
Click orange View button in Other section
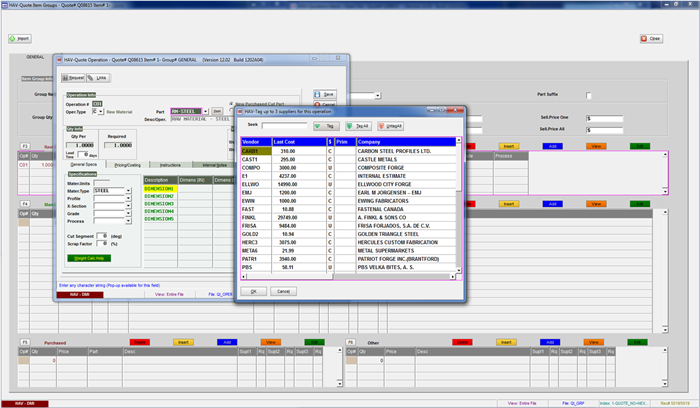pos(594,342)
